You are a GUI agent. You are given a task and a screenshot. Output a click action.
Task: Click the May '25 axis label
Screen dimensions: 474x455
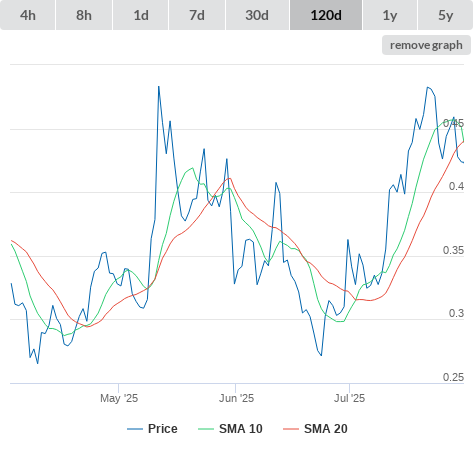(119, 398)
